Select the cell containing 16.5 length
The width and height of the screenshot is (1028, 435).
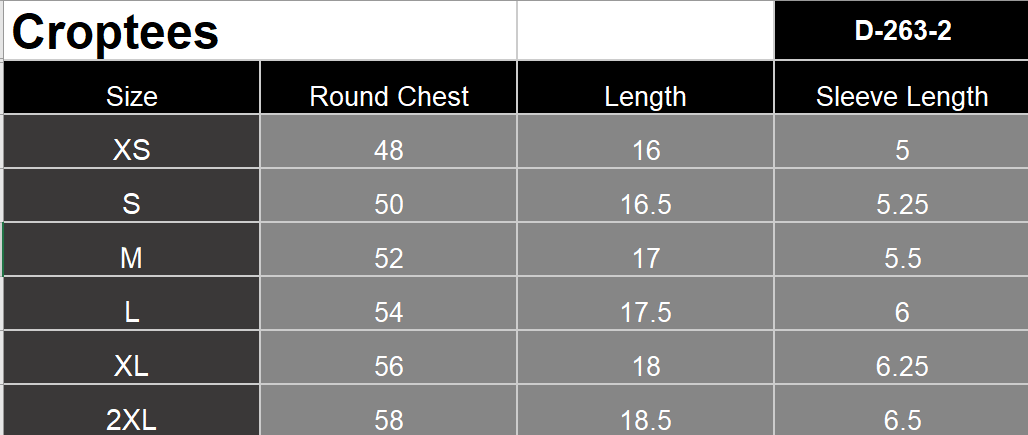(x=646, y=204)
